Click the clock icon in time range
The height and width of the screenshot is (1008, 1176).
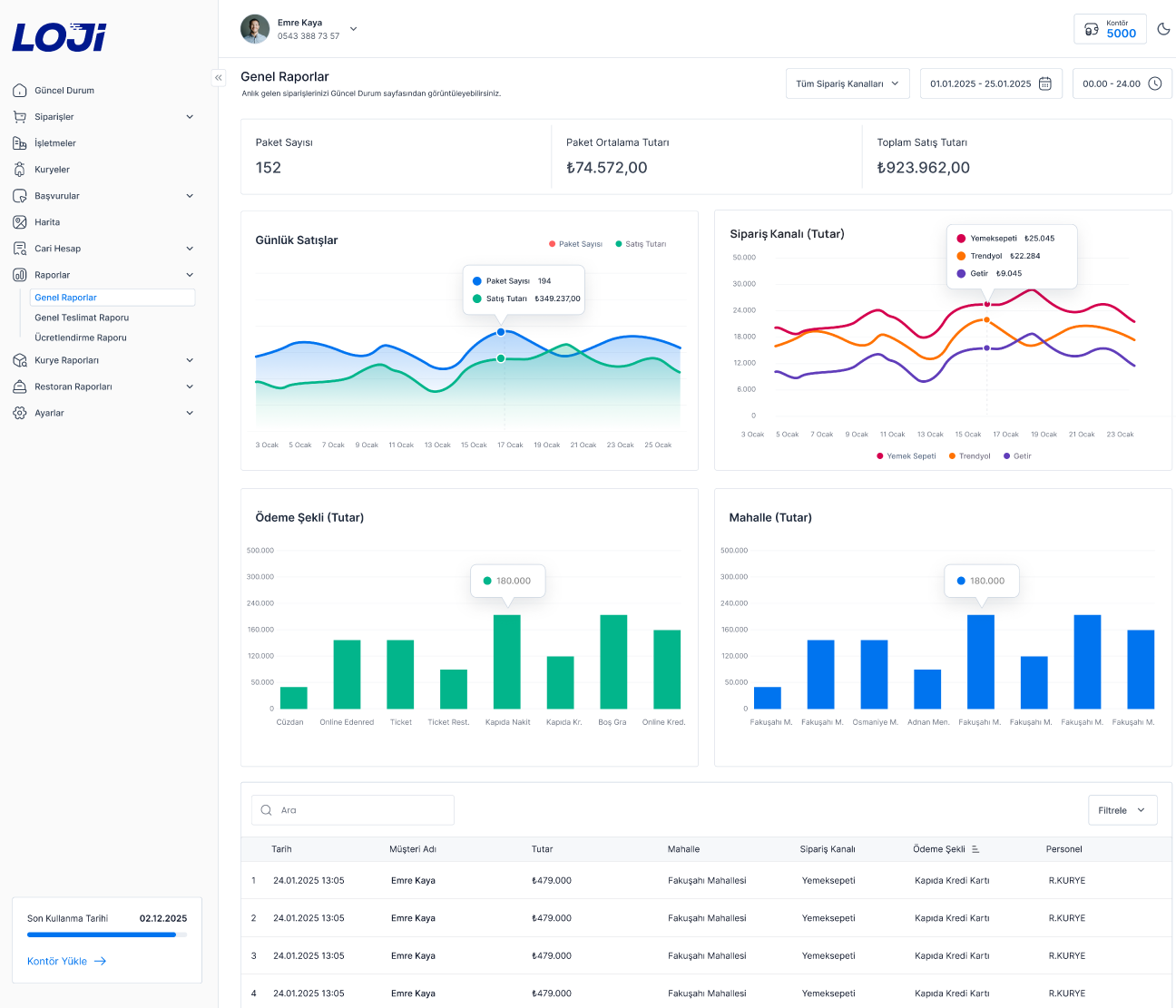click(x=1155, y=83)
